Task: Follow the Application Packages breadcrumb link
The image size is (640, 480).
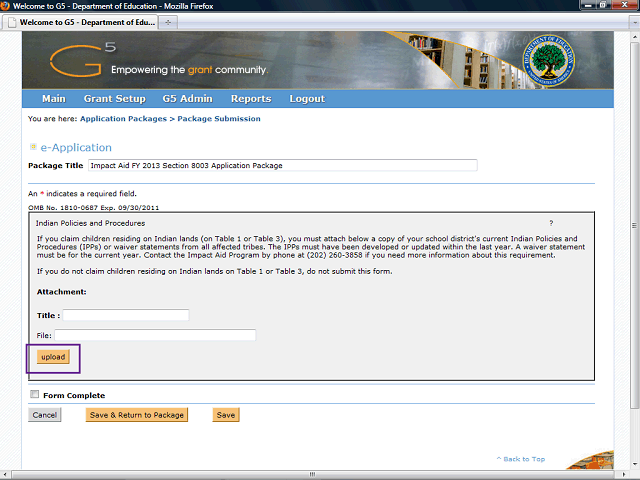Action: pos(123,119)
